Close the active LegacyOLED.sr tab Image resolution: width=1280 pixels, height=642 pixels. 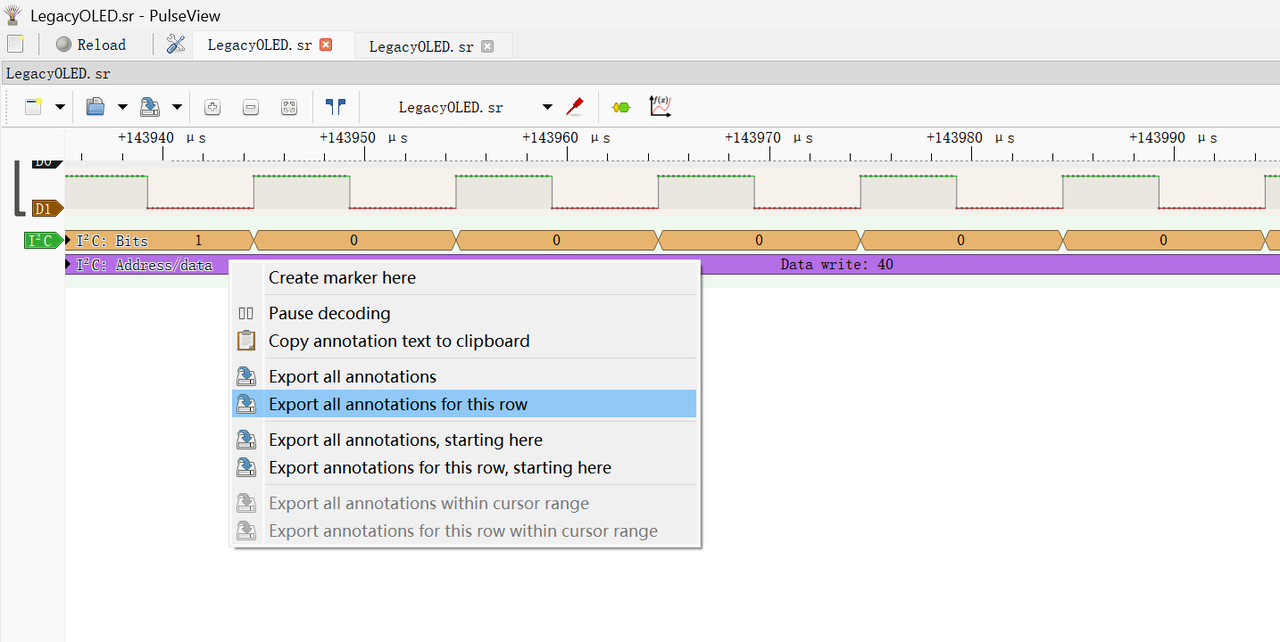click(325, 45)
